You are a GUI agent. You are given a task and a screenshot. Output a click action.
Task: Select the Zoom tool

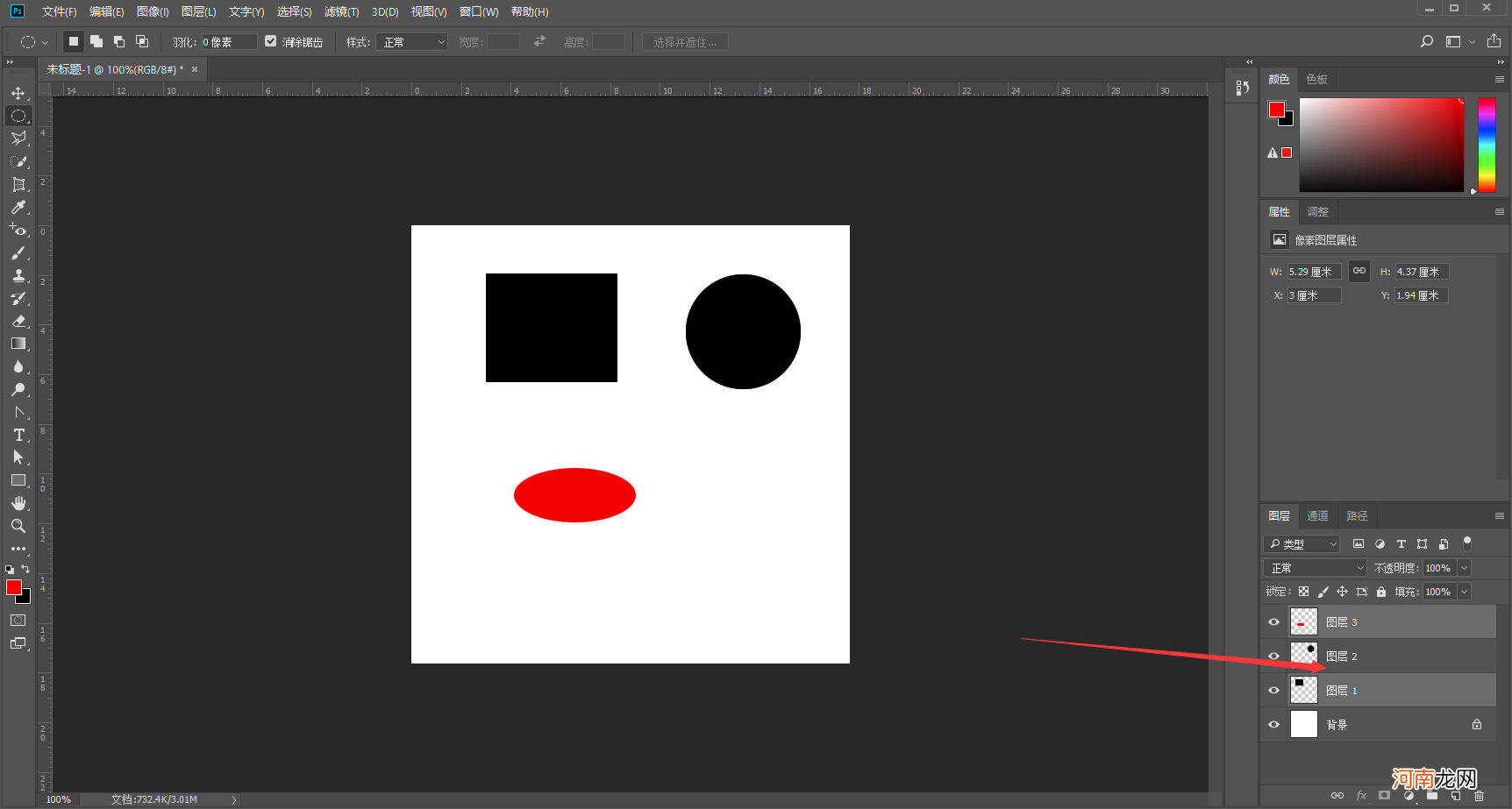[18, 526]
